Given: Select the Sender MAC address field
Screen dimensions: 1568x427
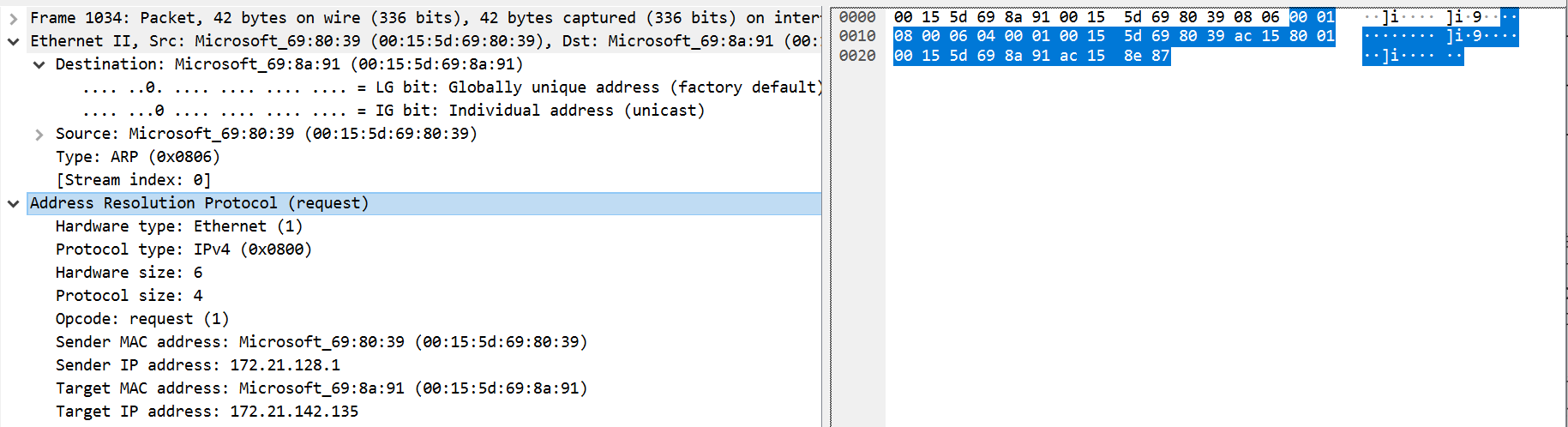Looking at the screenshot, I should (x=321, y=342).
